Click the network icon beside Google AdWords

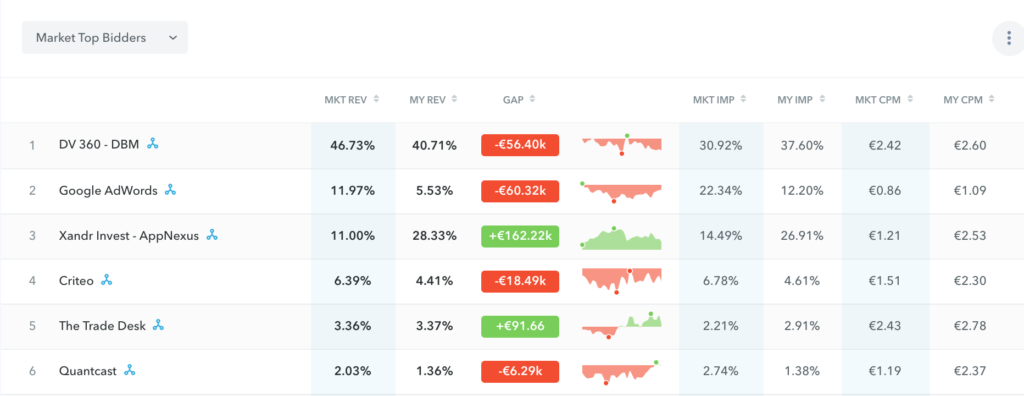pyautogui.click(x=170, y=190)
